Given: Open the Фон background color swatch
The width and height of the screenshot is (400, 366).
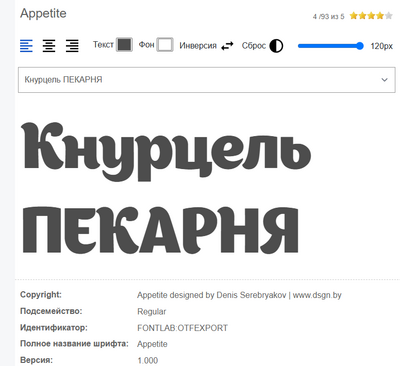Looking at the screenshot, I should pos(165,45).
